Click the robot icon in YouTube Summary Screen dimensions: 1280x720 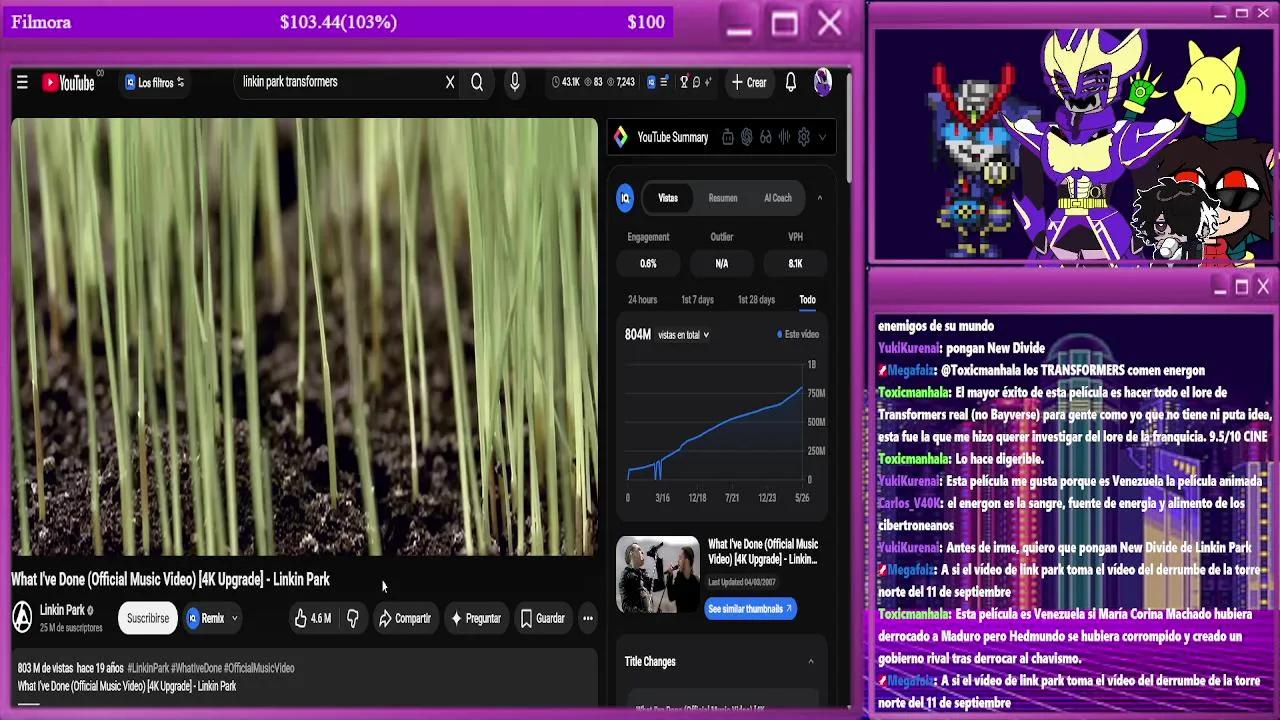(x=728, y=137)
